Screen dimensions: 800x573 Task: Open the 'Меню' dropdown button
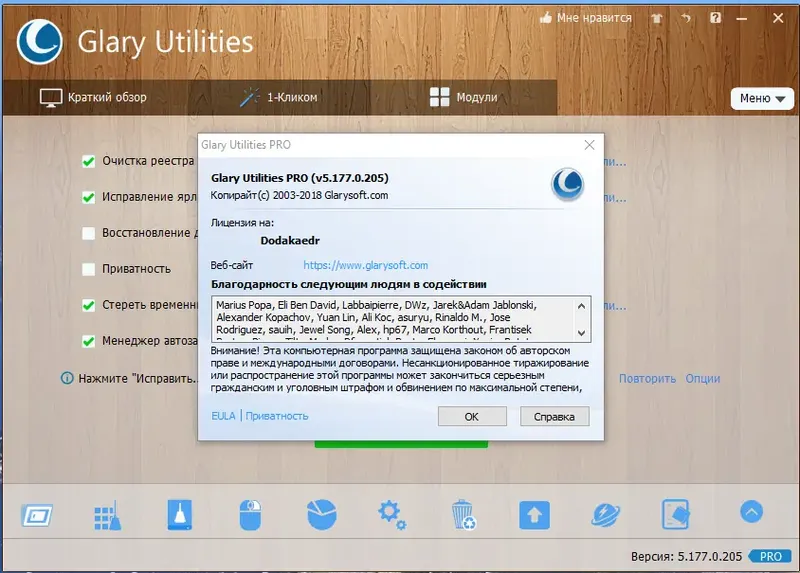pyautogui.click(x=762, y=98)
